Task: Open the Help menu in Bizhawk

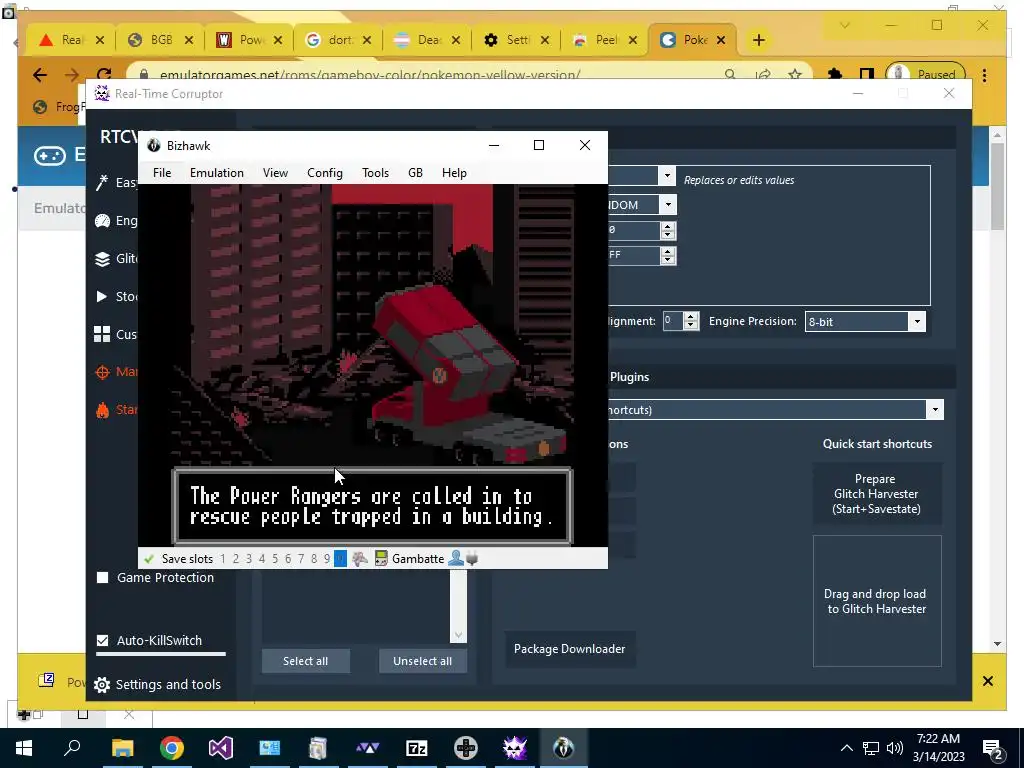Action: pos(454,173)
